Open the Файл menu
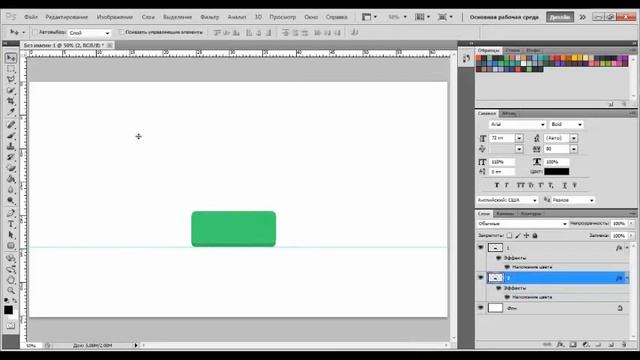Screen dimensions: 640x360 [x=31, y=17]
